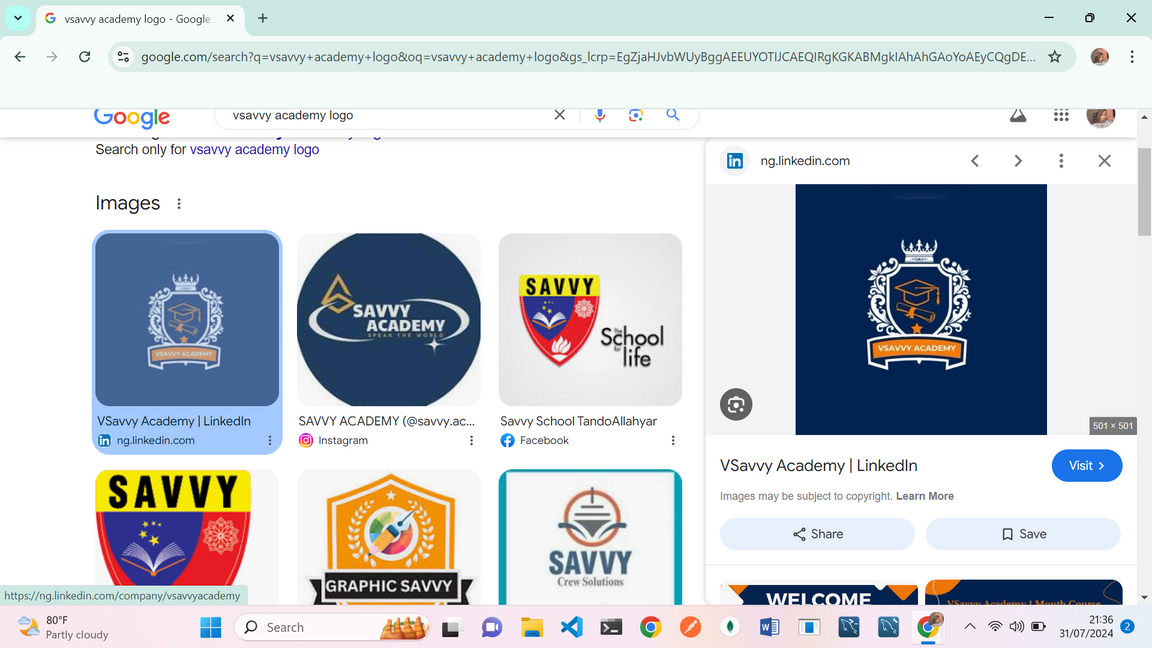Reload the current Google search page

84,57
